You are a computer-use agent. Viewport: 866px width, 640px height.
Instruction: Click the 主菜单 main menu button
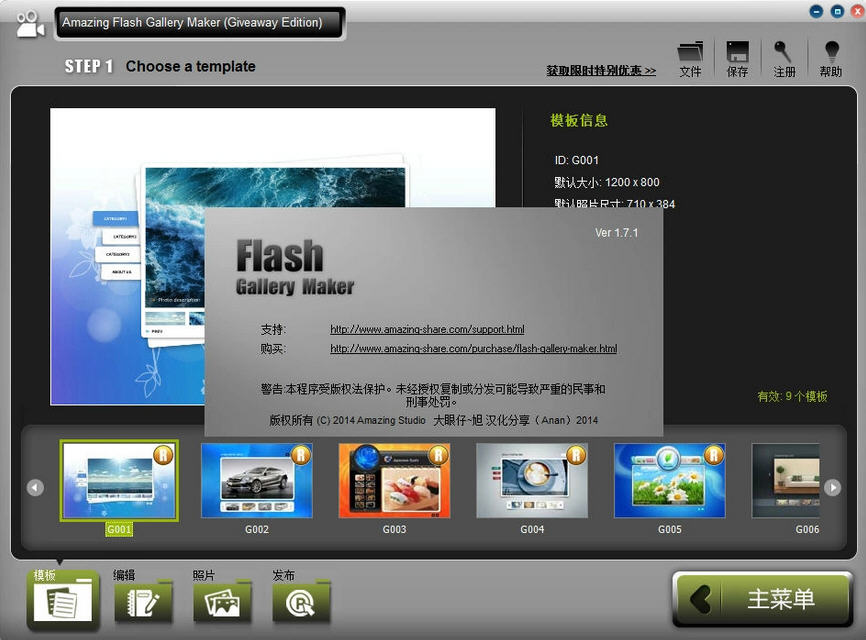[x=762, y=599]
